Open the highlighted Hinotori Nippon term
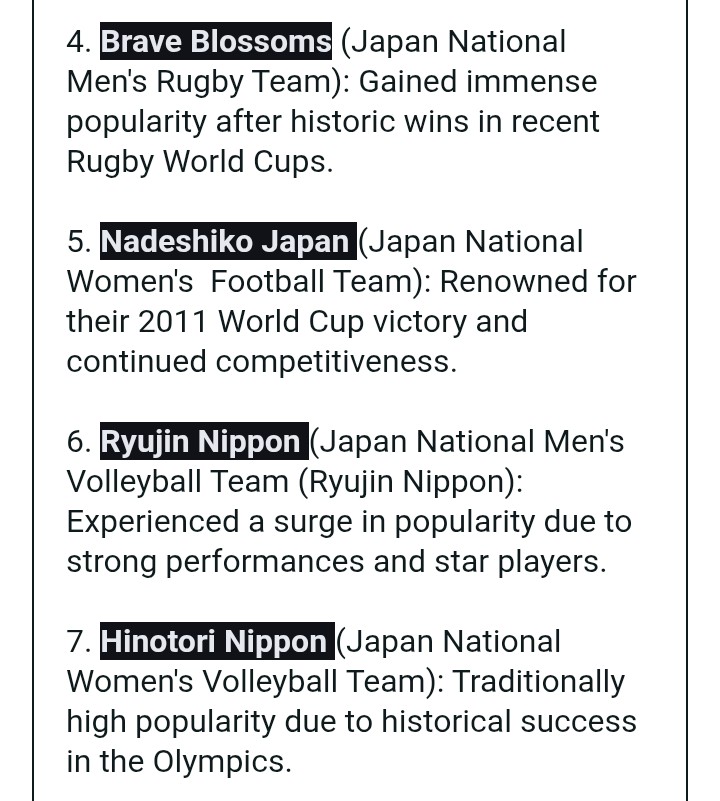The height and width of the screenshot is (801, 720). 217,641
